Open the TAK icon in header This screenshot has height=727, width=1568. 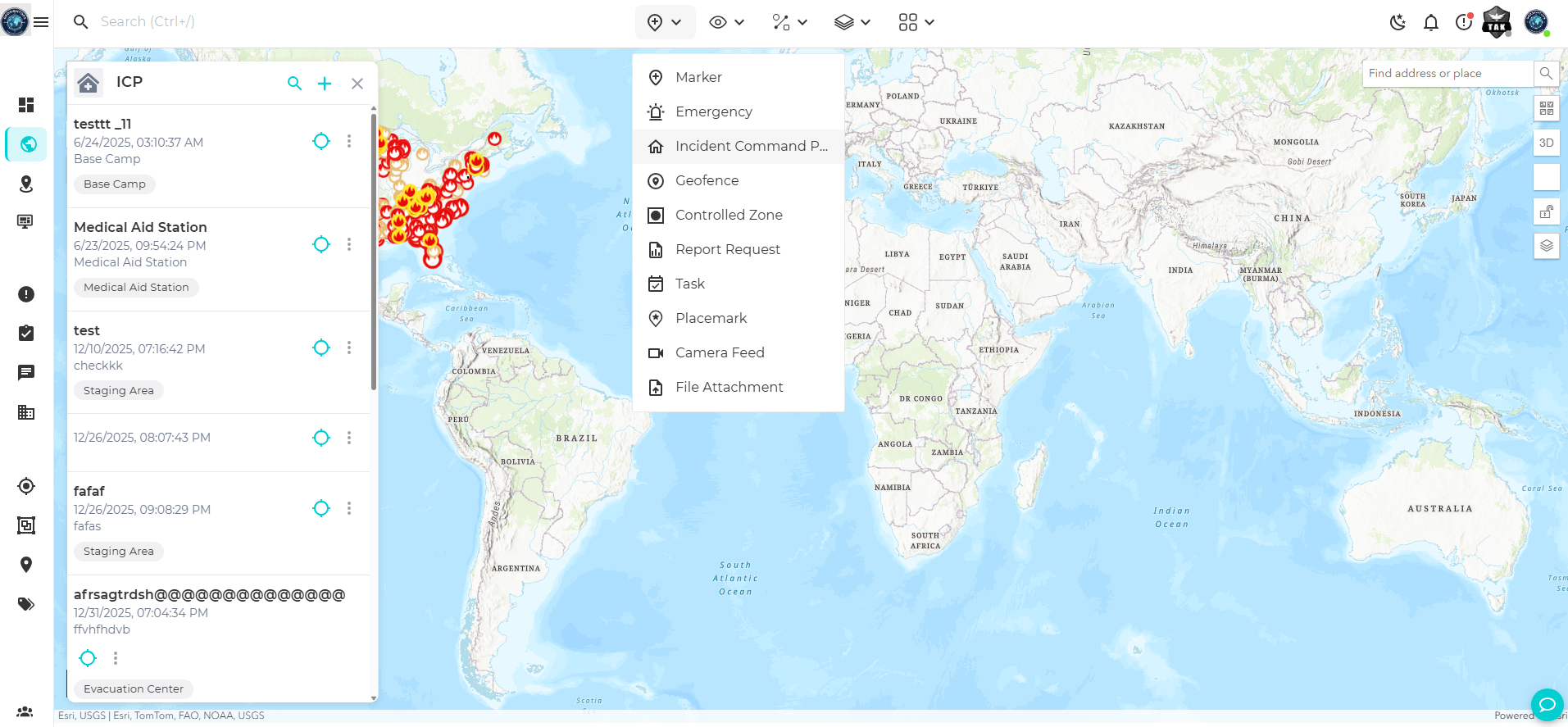tap(1497, 22)
